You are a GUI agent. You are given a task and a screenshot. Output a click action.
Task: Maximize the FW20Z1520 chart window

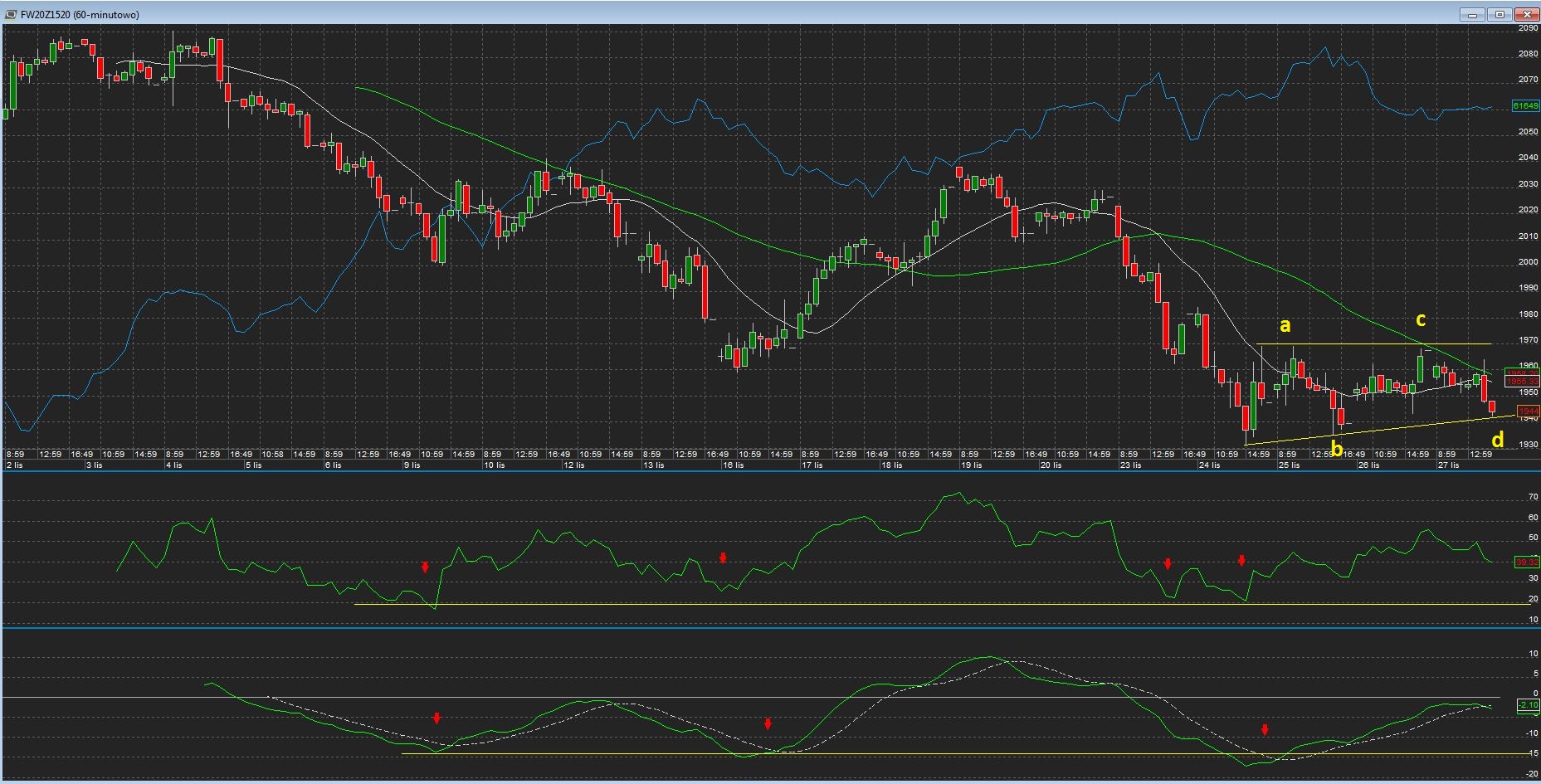1500,14
